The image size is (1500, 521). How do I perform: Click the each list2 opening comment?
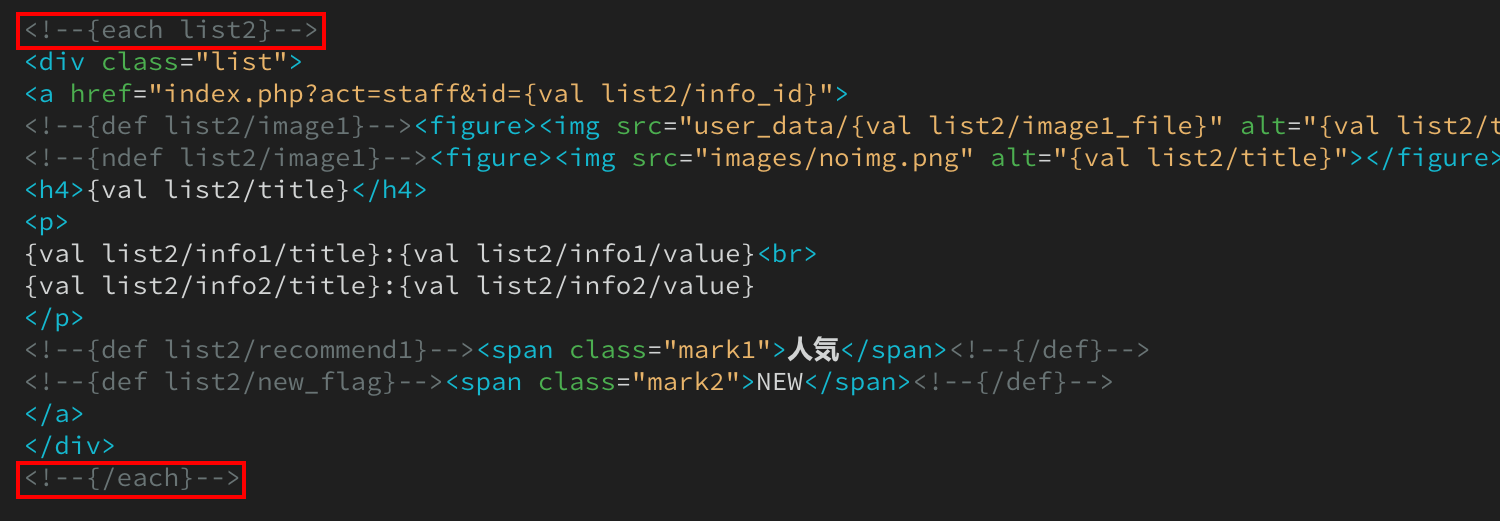pyautogui.click(x=171, y=30)
